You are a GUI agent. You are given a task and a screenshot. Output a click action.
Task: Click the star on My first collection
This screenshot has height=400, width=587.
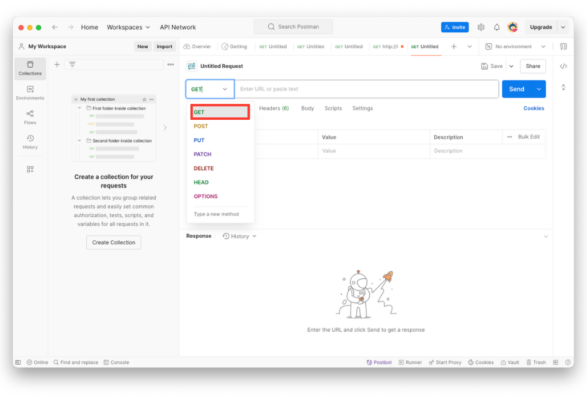click(x=144, y=99)
